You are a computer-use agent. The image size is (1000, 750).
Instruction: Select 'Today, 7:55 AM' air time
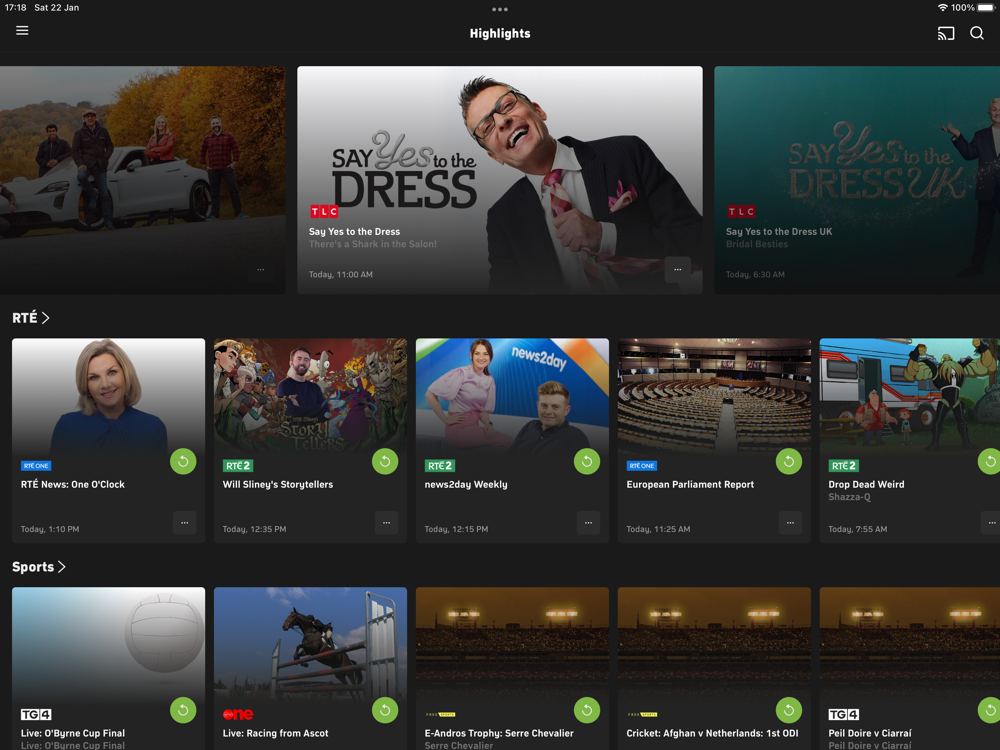point(858,529)
